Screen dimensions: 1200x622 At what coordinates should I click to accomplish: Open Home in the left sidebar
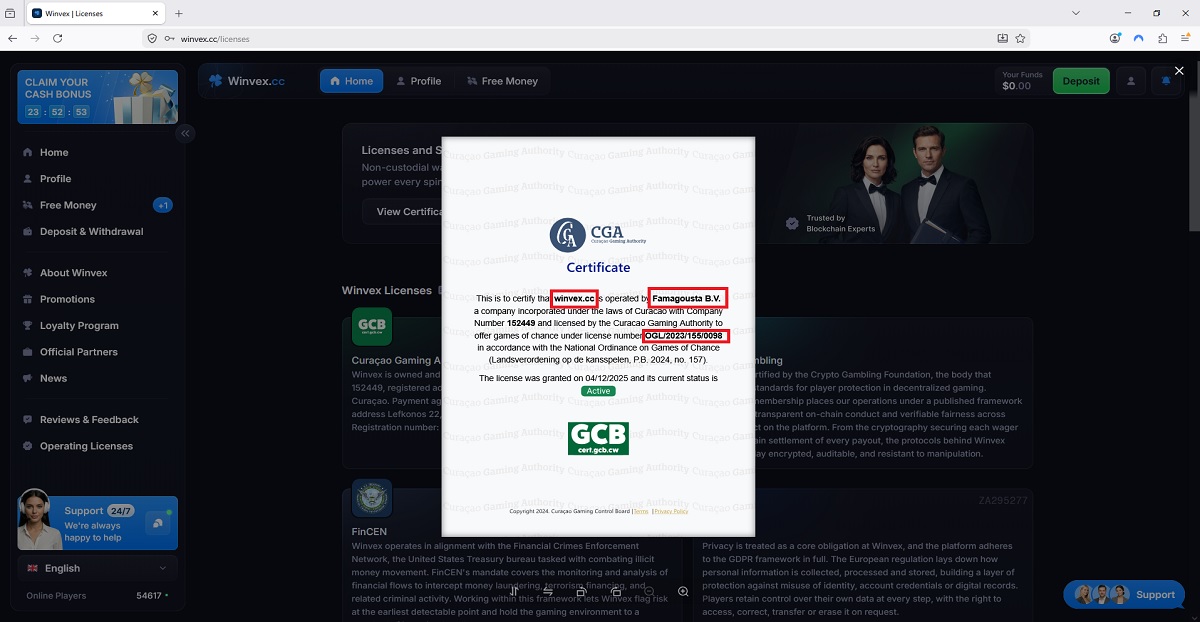pos(97,153)
